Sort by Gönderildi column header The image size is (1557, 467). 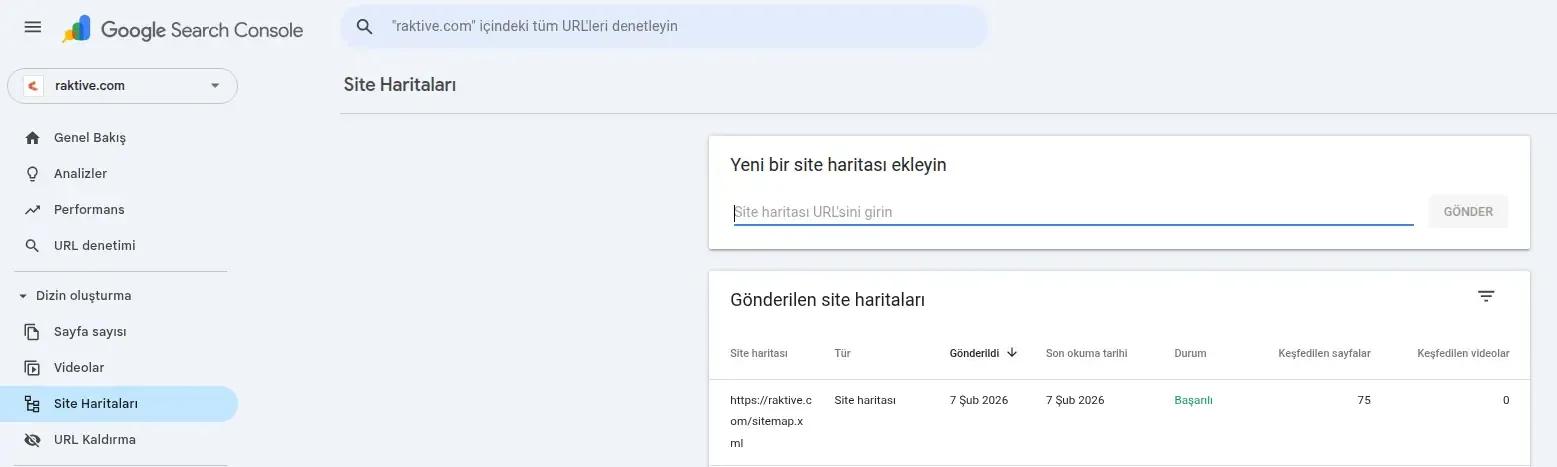tap(974, 353)
